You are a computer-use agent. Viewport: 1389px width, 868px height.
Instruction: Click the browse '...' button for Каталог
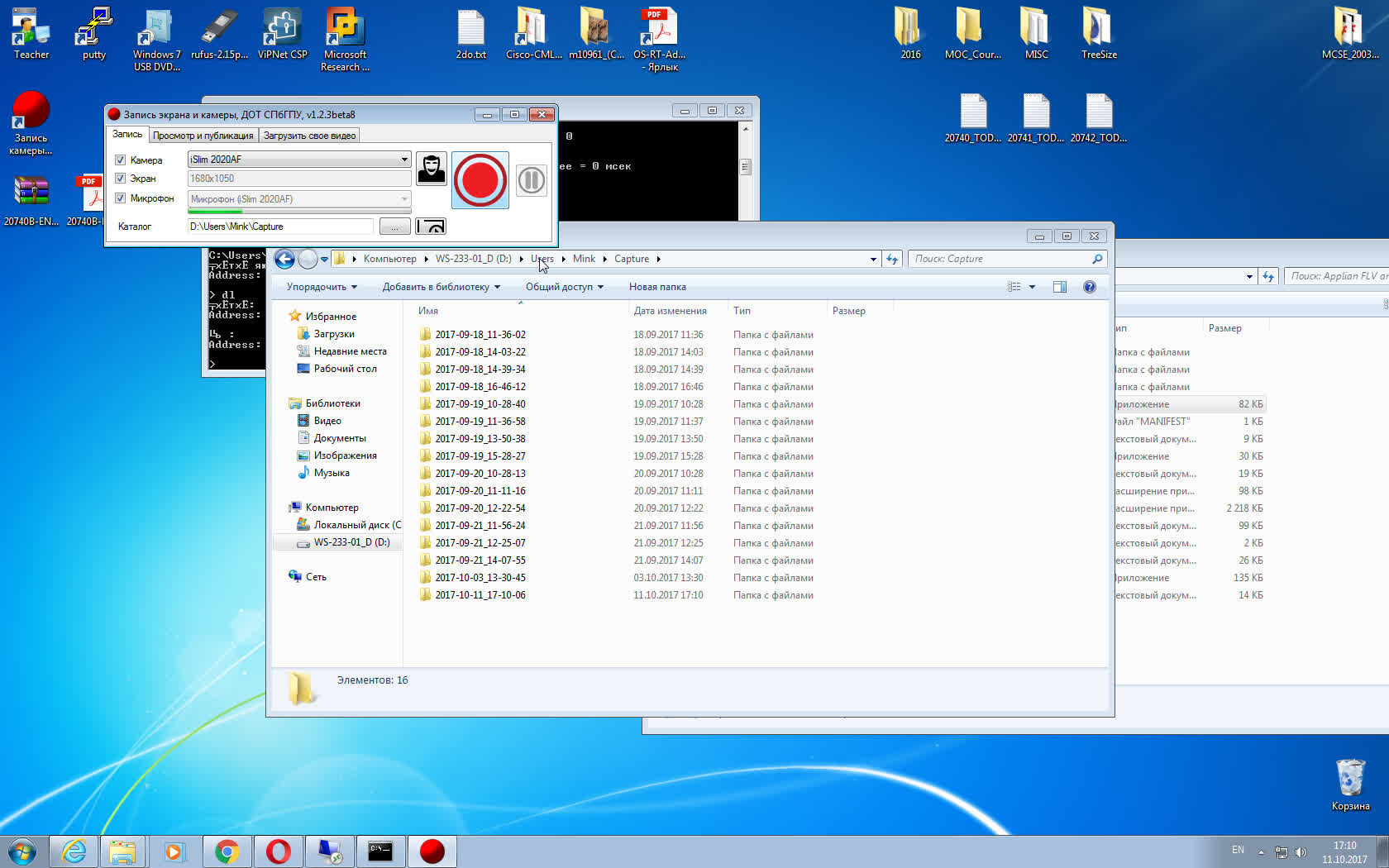point(394,226)
